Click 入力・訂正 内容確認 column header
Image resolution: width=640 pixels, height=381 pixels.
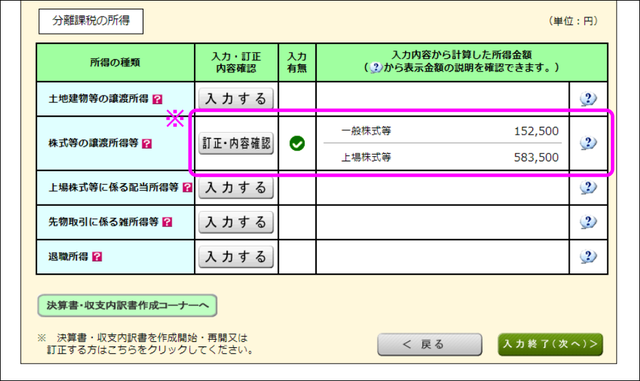pyautogui.click(x=236, y=62)
